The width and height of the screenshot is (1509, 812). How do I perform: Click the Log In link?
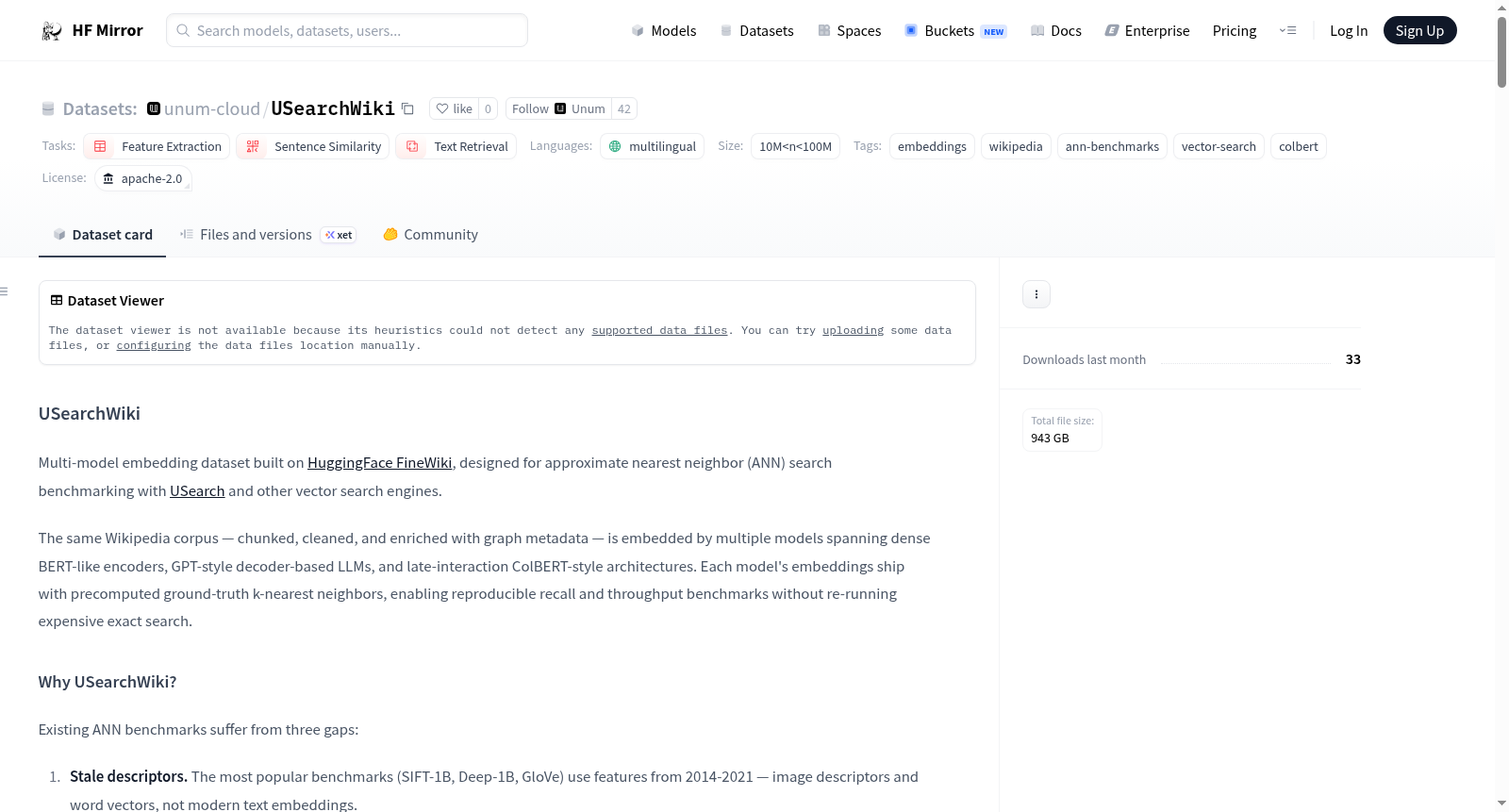1349,31
